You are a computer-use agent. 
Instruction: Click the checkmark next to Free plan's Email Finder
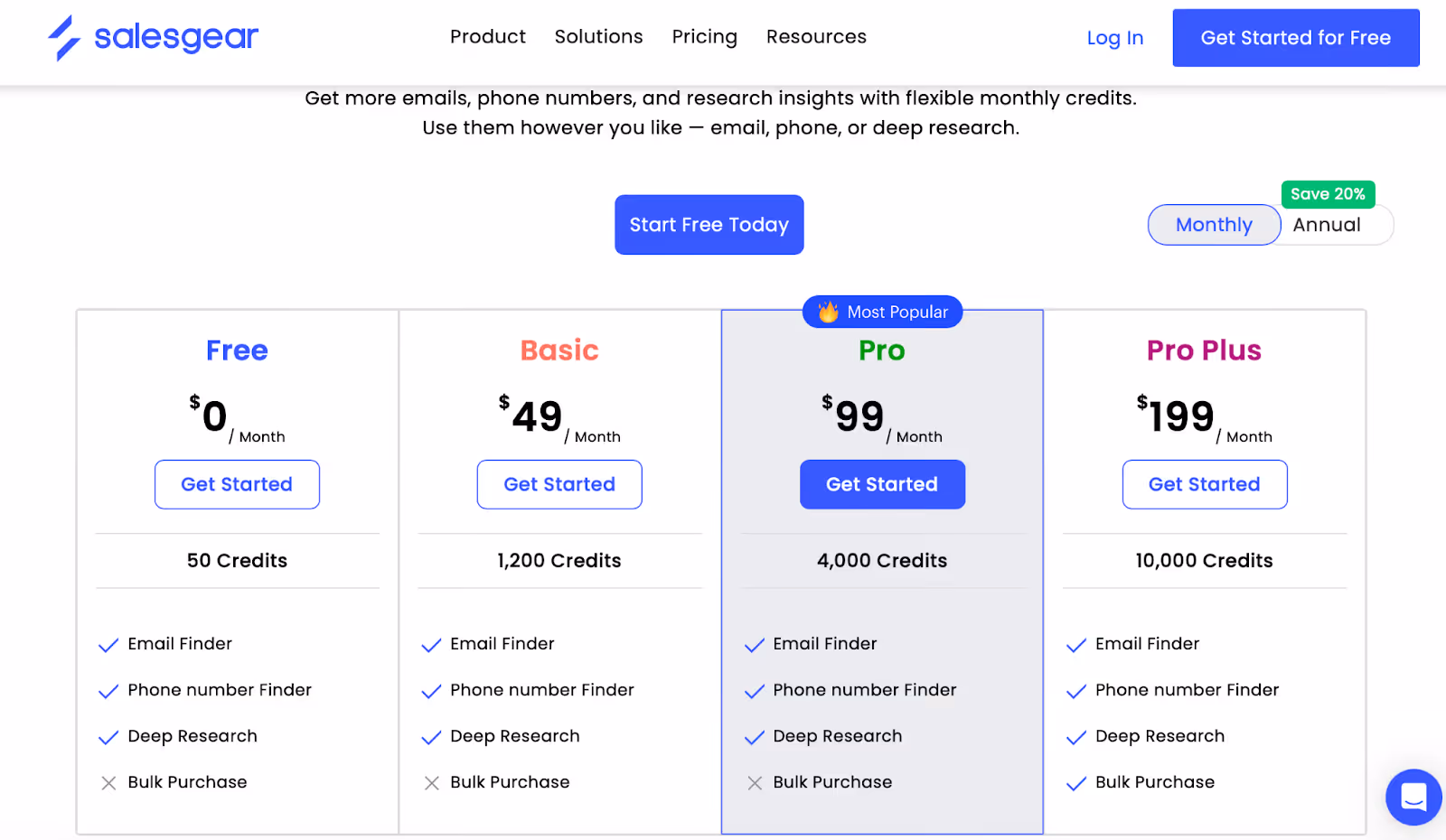click(108, 645)
